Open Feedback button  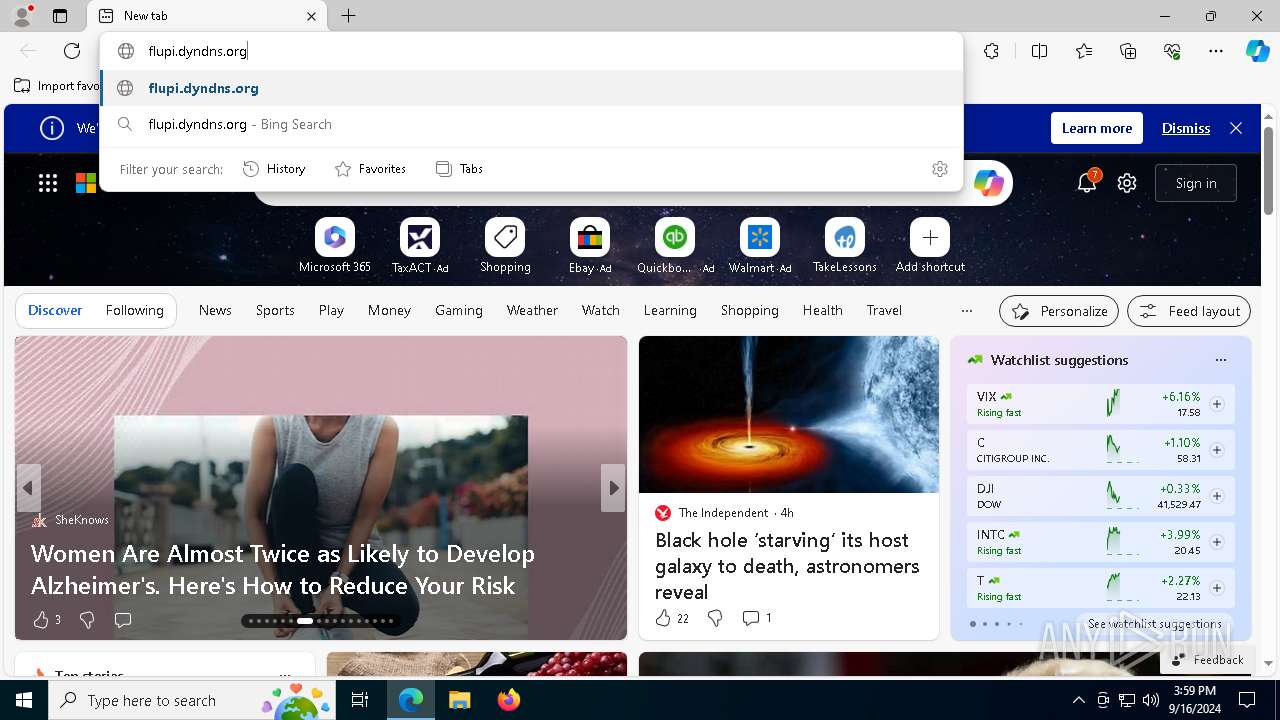(x=1207, y=660)
